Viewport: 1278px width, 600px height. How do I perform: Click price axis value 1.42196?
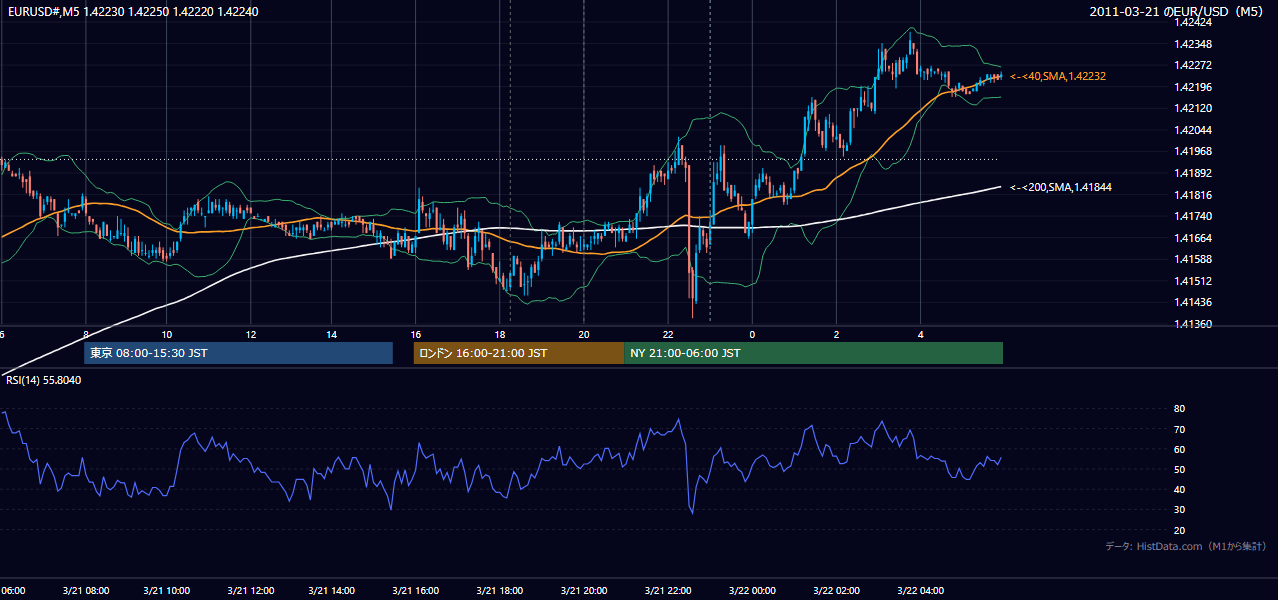point(1192,87)
